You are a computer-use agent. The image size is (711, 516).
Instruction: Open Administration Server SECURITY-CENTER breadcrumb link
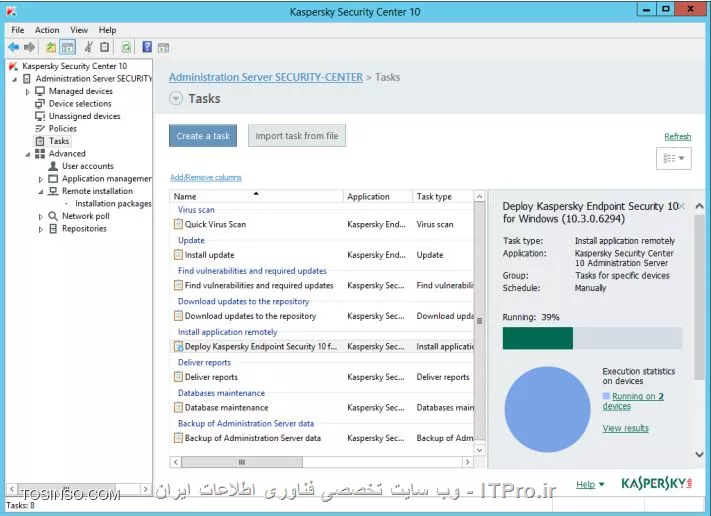[266, 77]
